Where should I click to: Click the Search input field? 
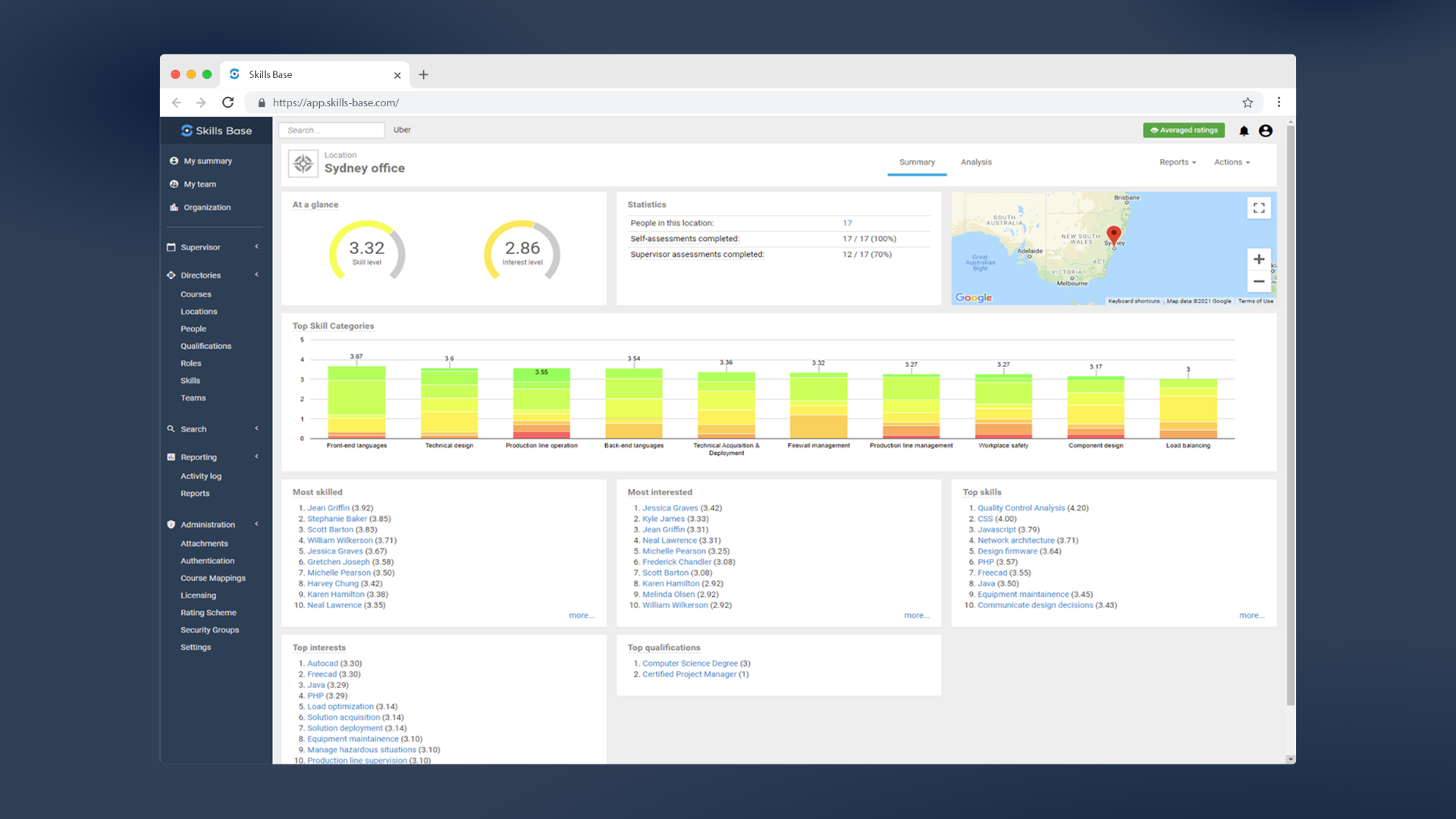click(x=333, y=130)
